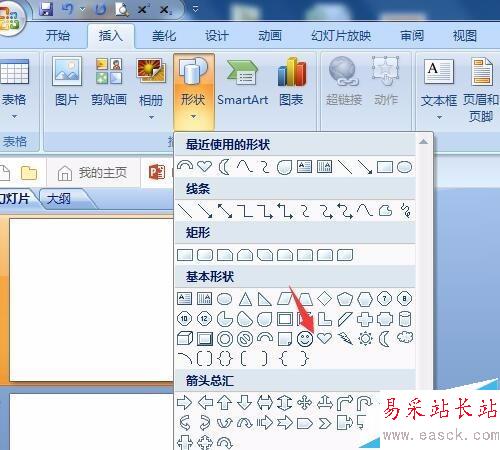Select the donut ring shape

pyautogui.click(x=225, y=339)
